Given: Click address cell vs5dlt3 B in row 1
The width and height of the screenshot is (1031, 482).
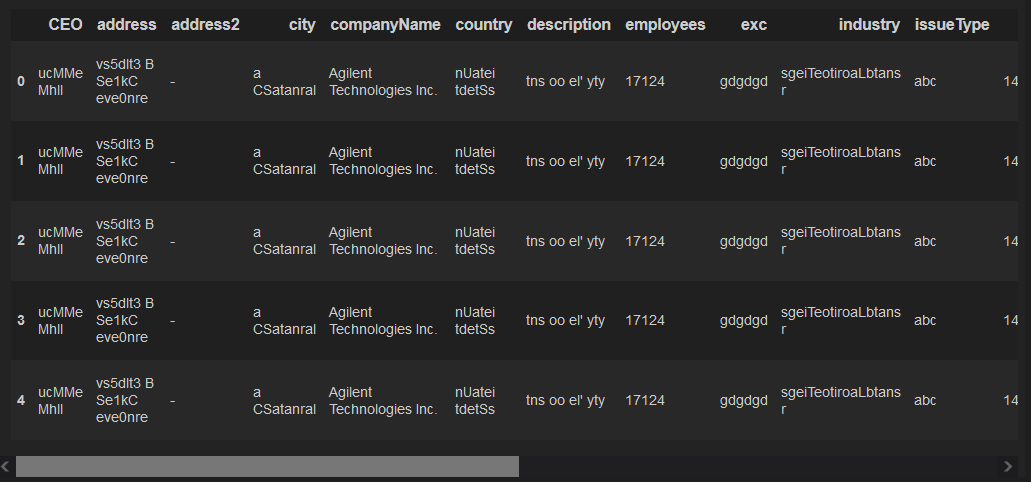Looking at the screenshot, I should (x=125, y=161).
